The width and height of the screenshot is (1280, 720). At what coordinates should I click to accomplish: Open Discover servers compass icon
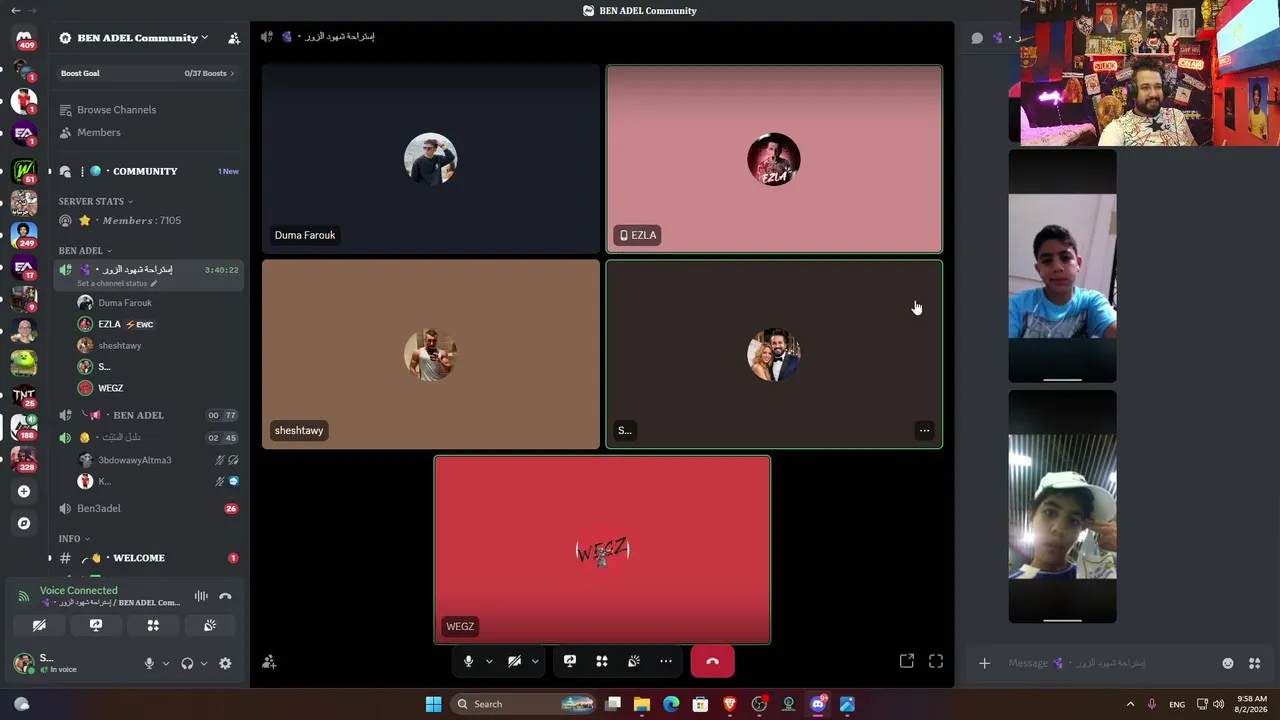click(x=24, y=523)
